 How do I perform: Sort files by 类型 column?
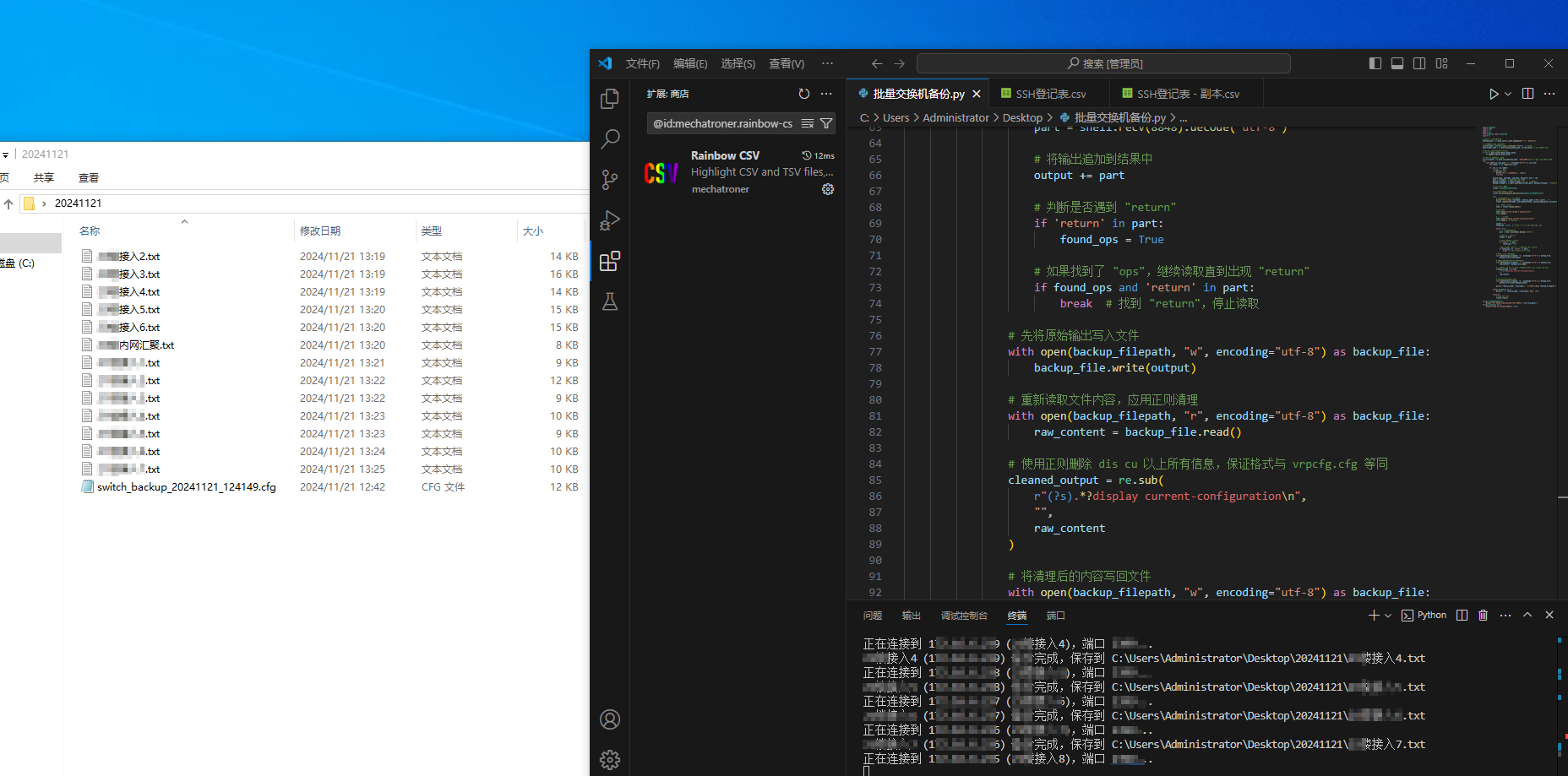click(x=432, y=231)
